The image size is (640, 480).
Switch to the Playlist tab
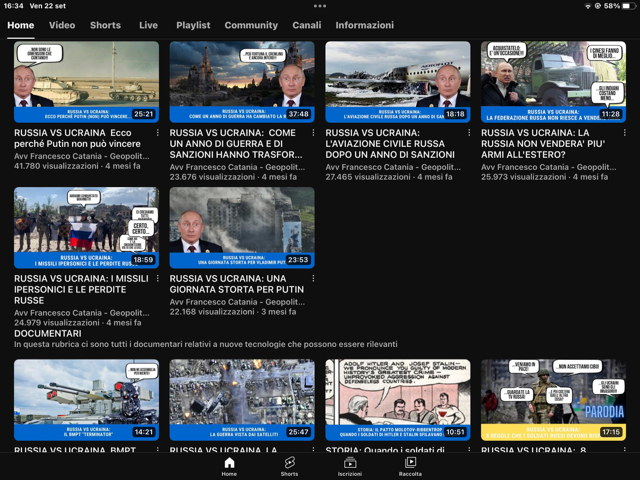[x=193, y=25]
